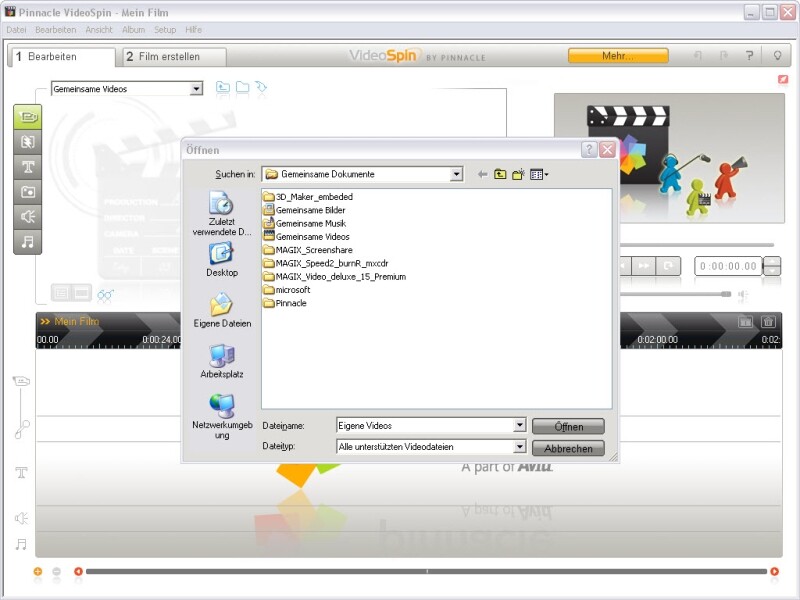Switch to the 2 Film erstellen tab

[x=175, y=57]
